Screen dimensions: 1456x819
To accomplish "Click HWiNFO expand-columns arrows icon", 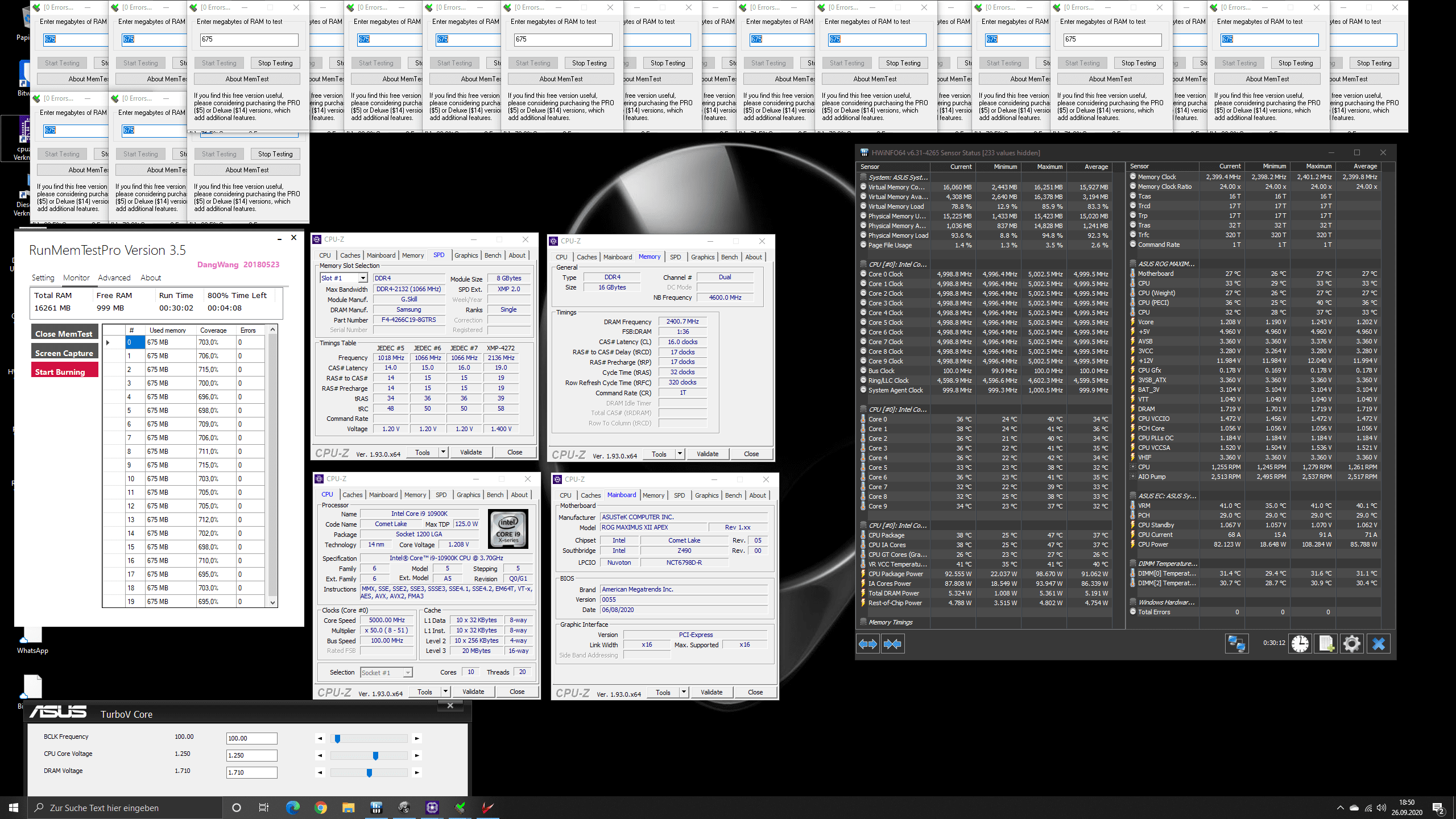I will (868, 644).
